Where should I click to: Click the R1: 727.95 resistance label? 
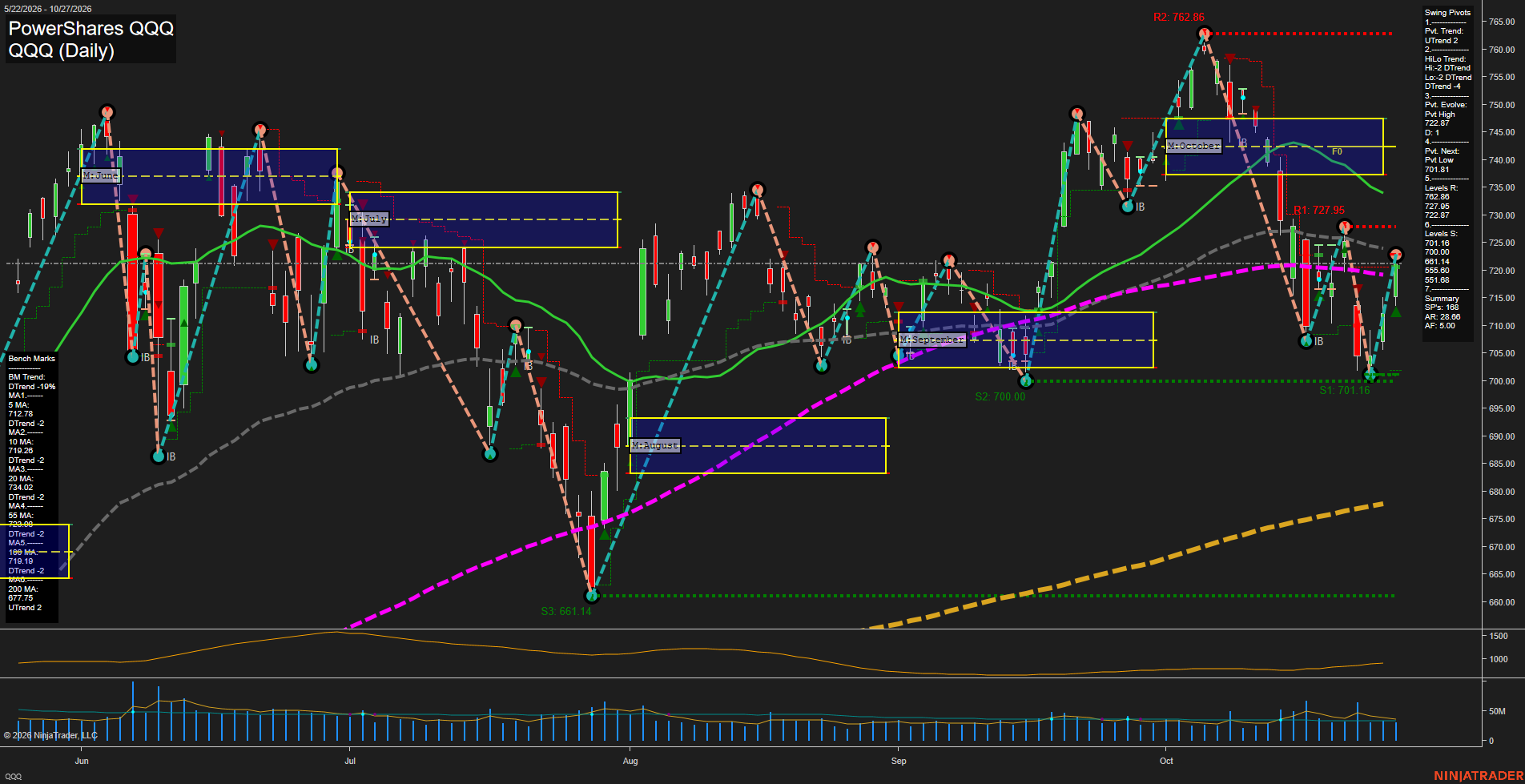click(x=1319, y=210)
